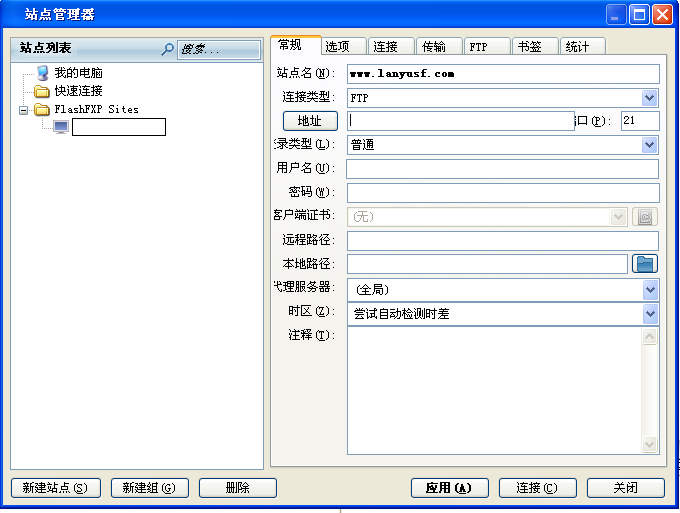Click the site name input field

pyautogui.click(x=503, y=74)
